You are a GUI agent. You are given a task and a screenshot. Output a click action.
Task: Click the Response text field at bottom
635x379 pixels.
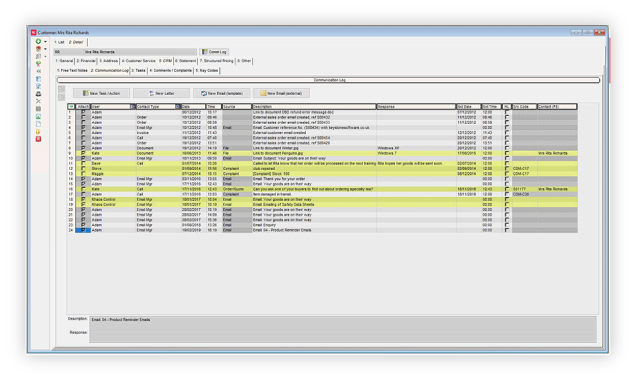click(343, 336)
